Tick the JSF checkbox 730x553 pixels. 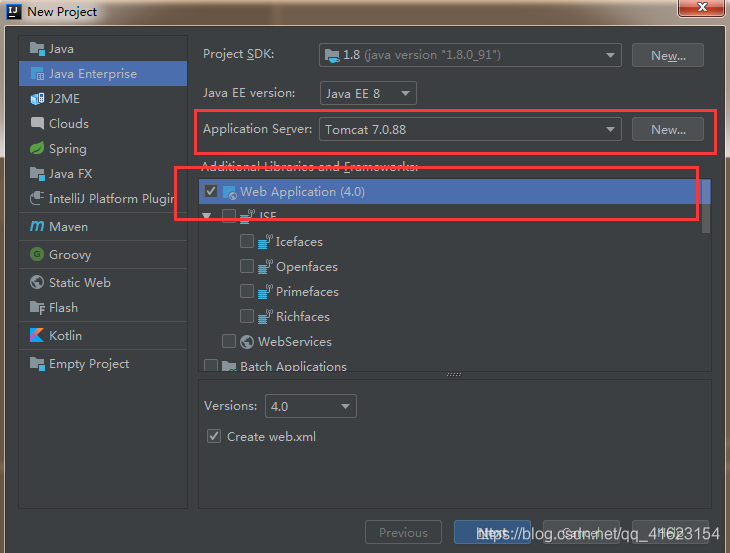229,216
